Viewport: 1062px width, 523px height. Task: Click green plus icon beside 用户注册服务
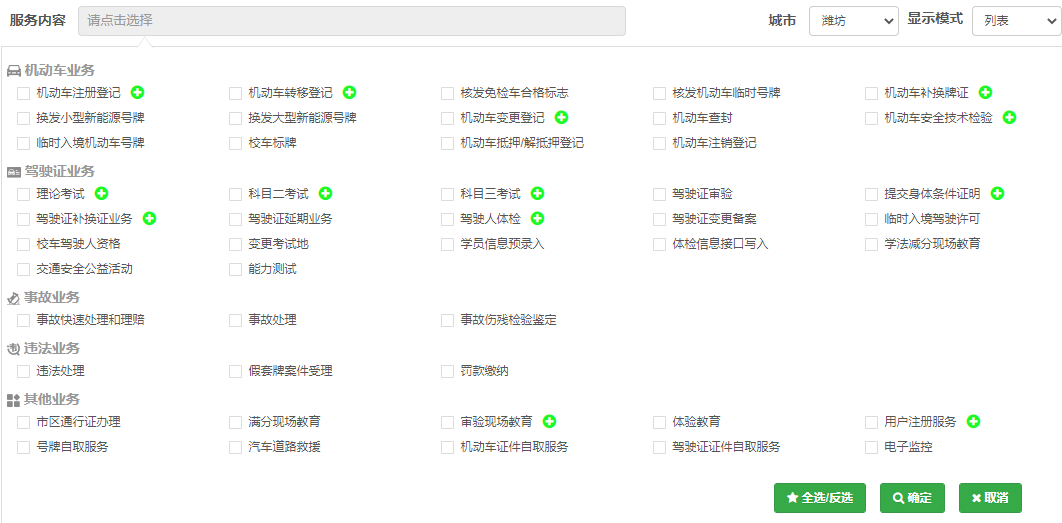point(973,422)
